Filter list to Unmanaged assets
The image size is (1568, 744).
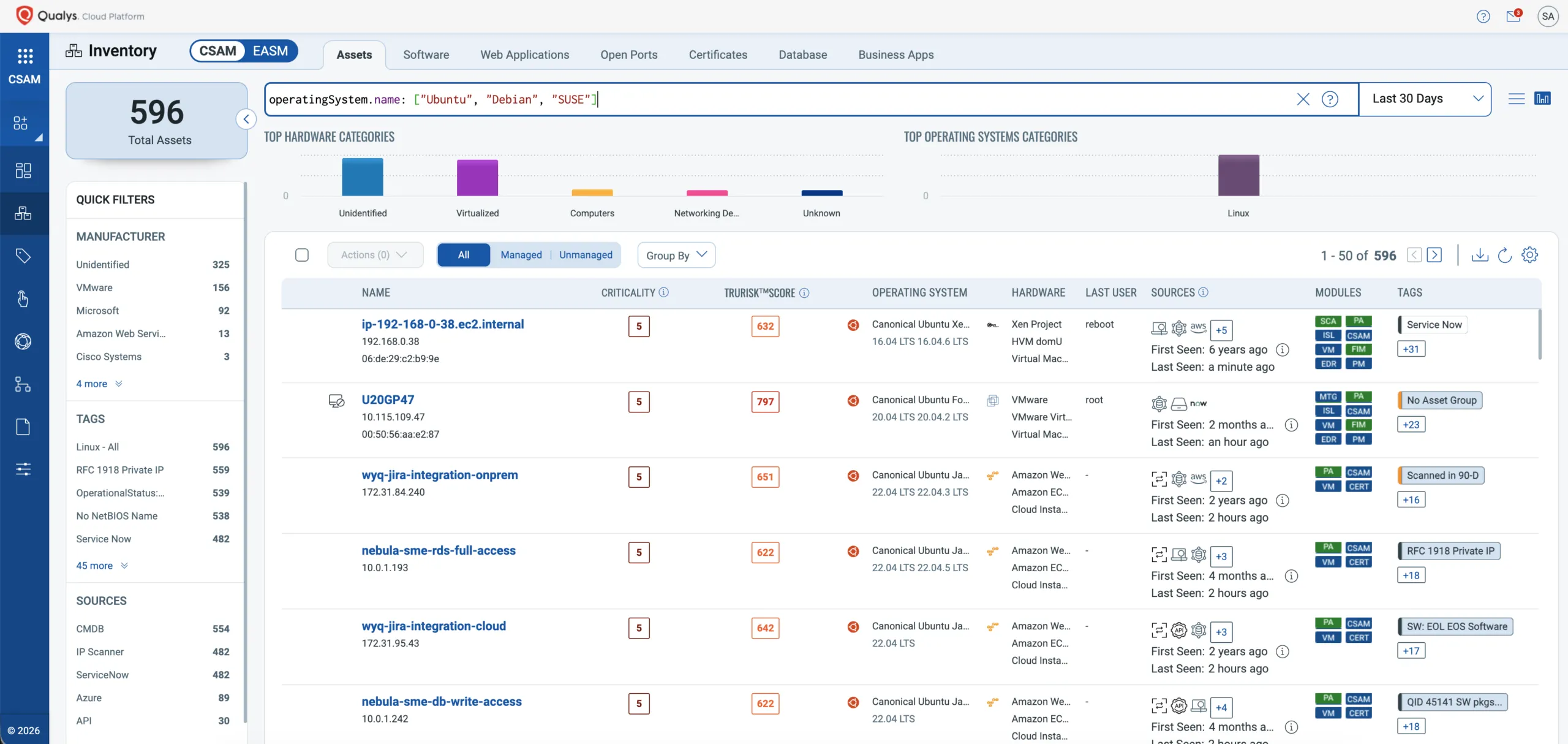tap(585, 255)
